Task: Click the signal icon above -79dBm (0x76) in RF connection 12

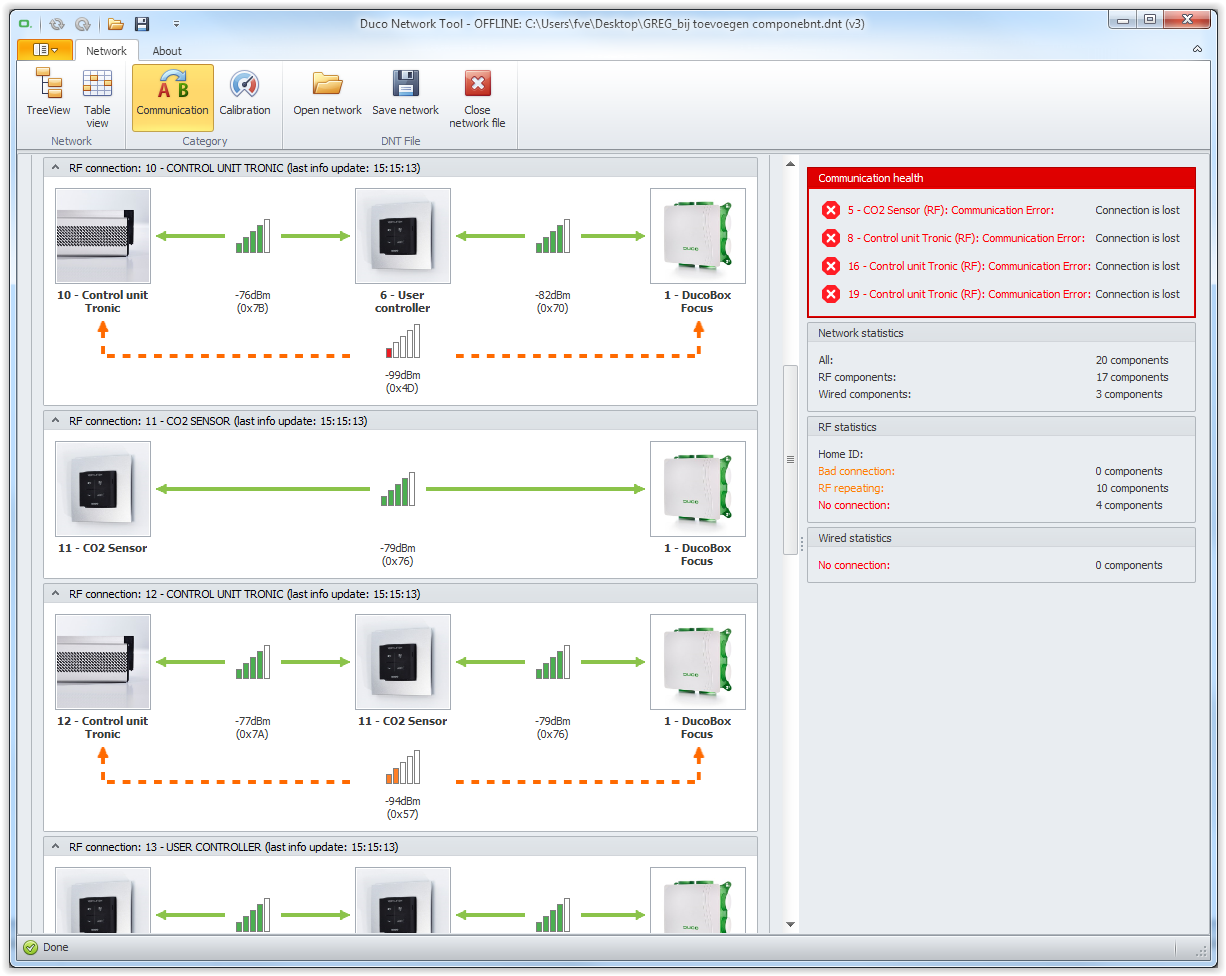Action: click(553, 662)
